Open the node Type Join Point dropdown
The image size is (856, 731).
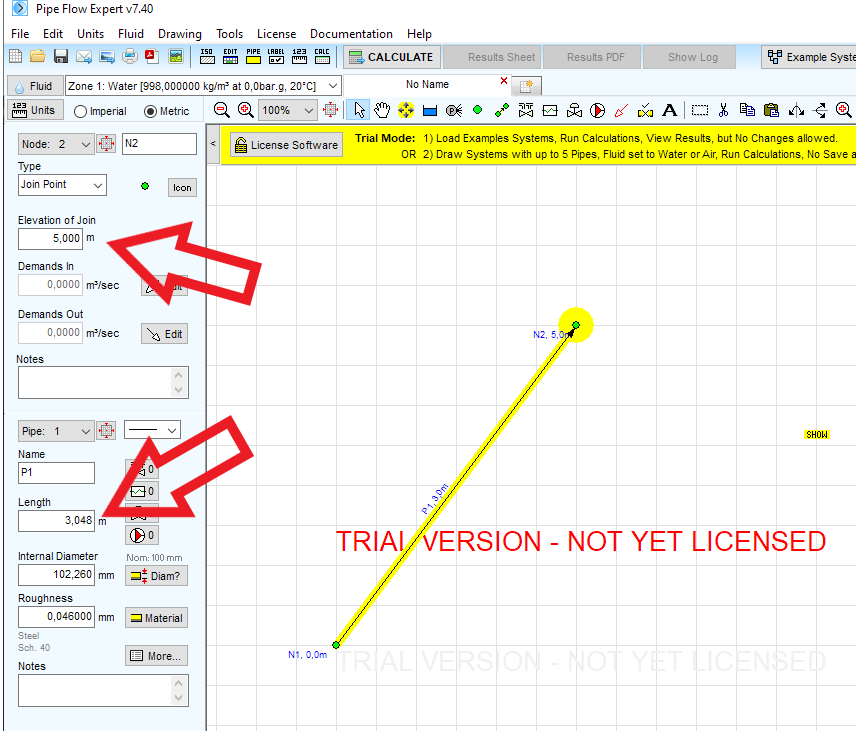(x=62, y=185)
